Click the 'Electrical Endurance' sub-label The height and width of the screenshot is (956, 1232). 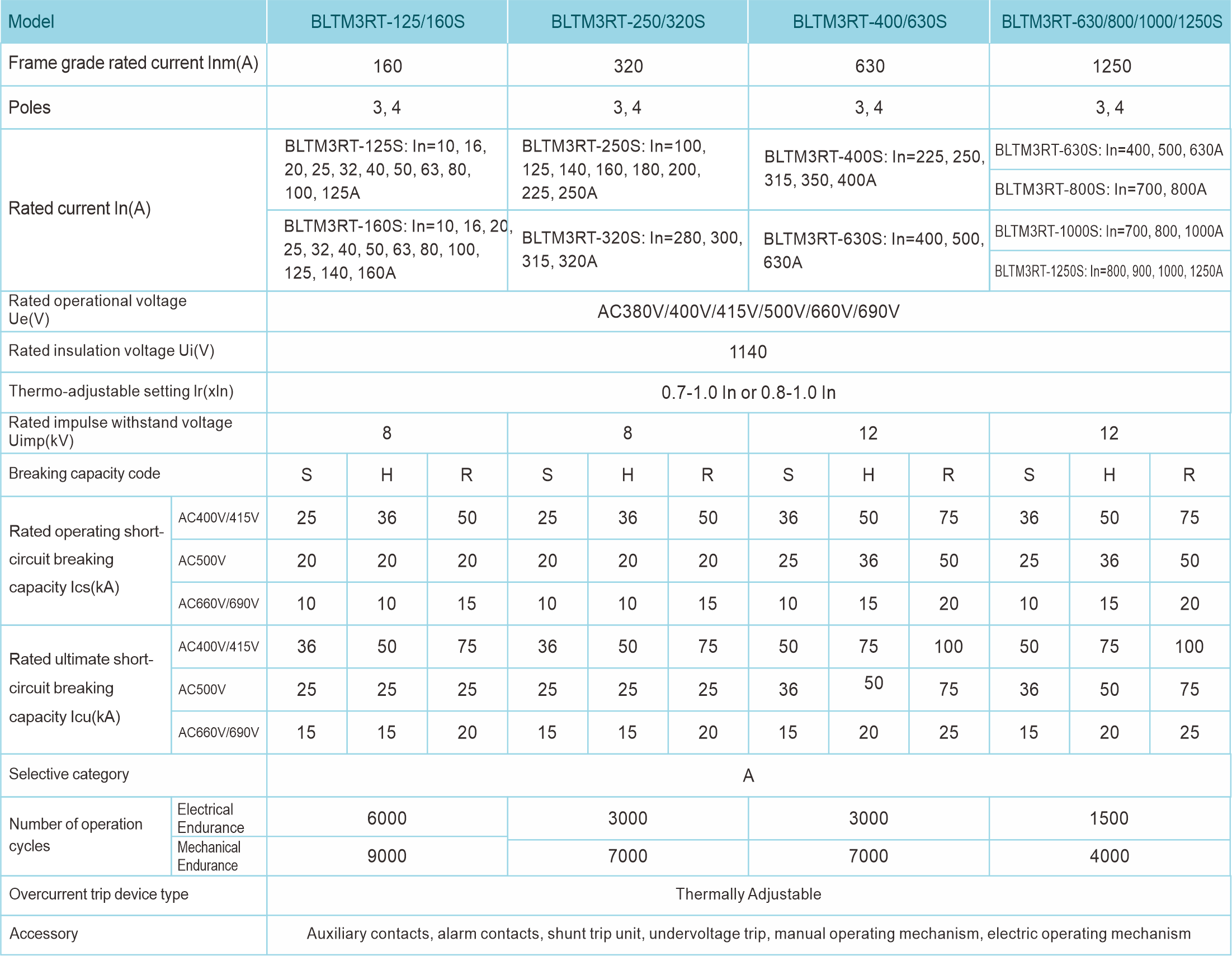[210, 818]
